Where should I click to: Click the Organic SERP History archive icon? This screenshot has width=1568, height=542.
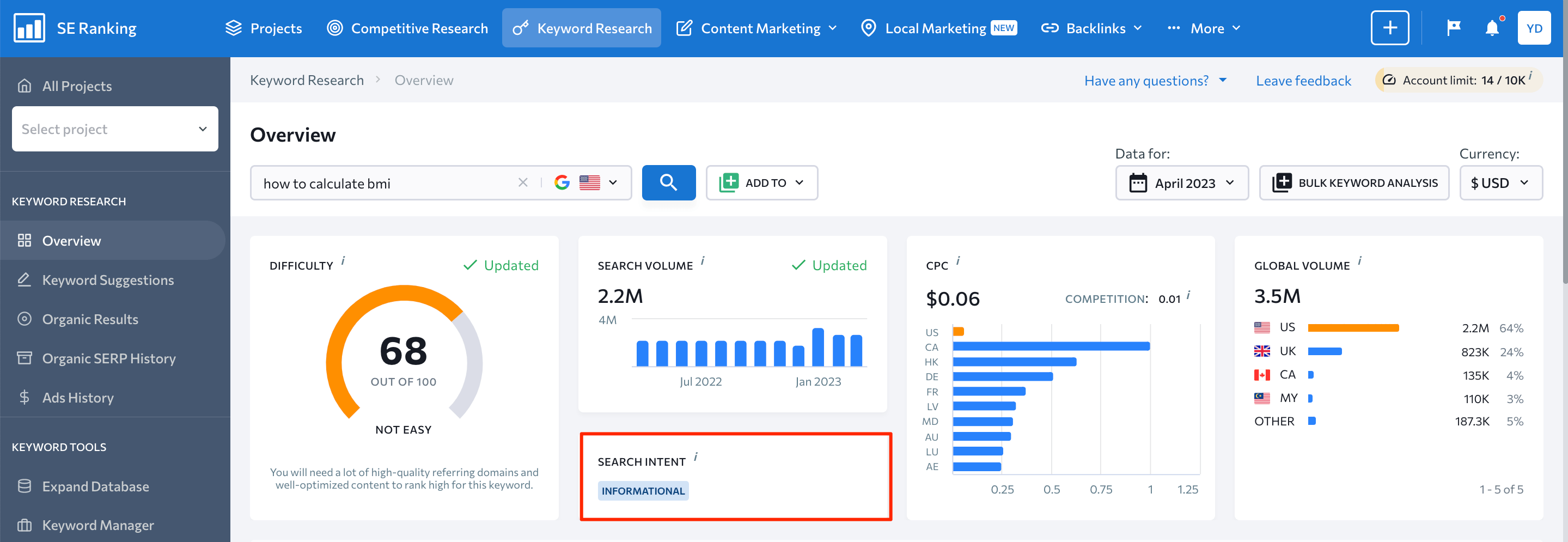pyautogui.click(x=25, y=358)
